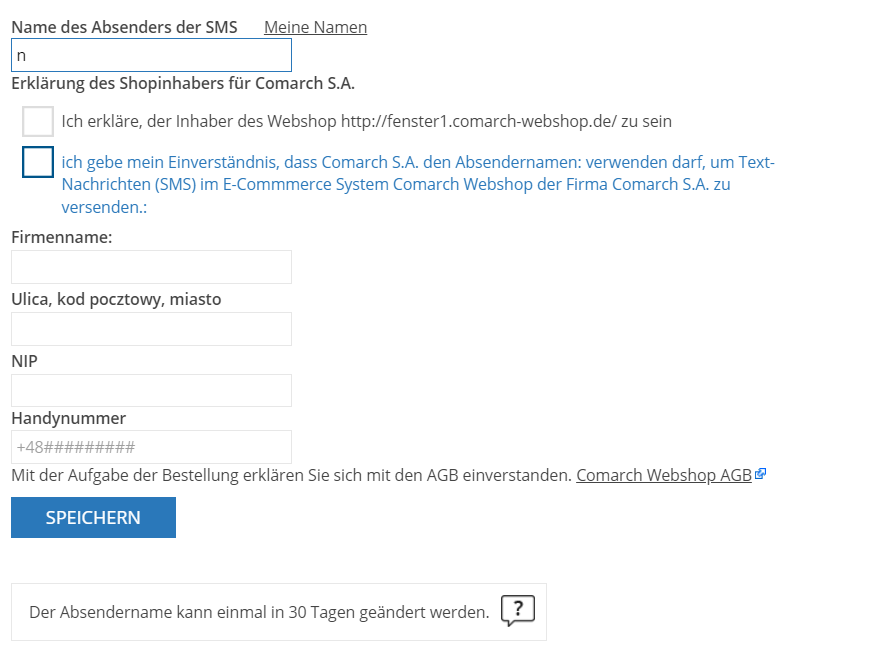Click the NIP input box
Viewport: 876px width, 649px height.
(x=151, y=390)
